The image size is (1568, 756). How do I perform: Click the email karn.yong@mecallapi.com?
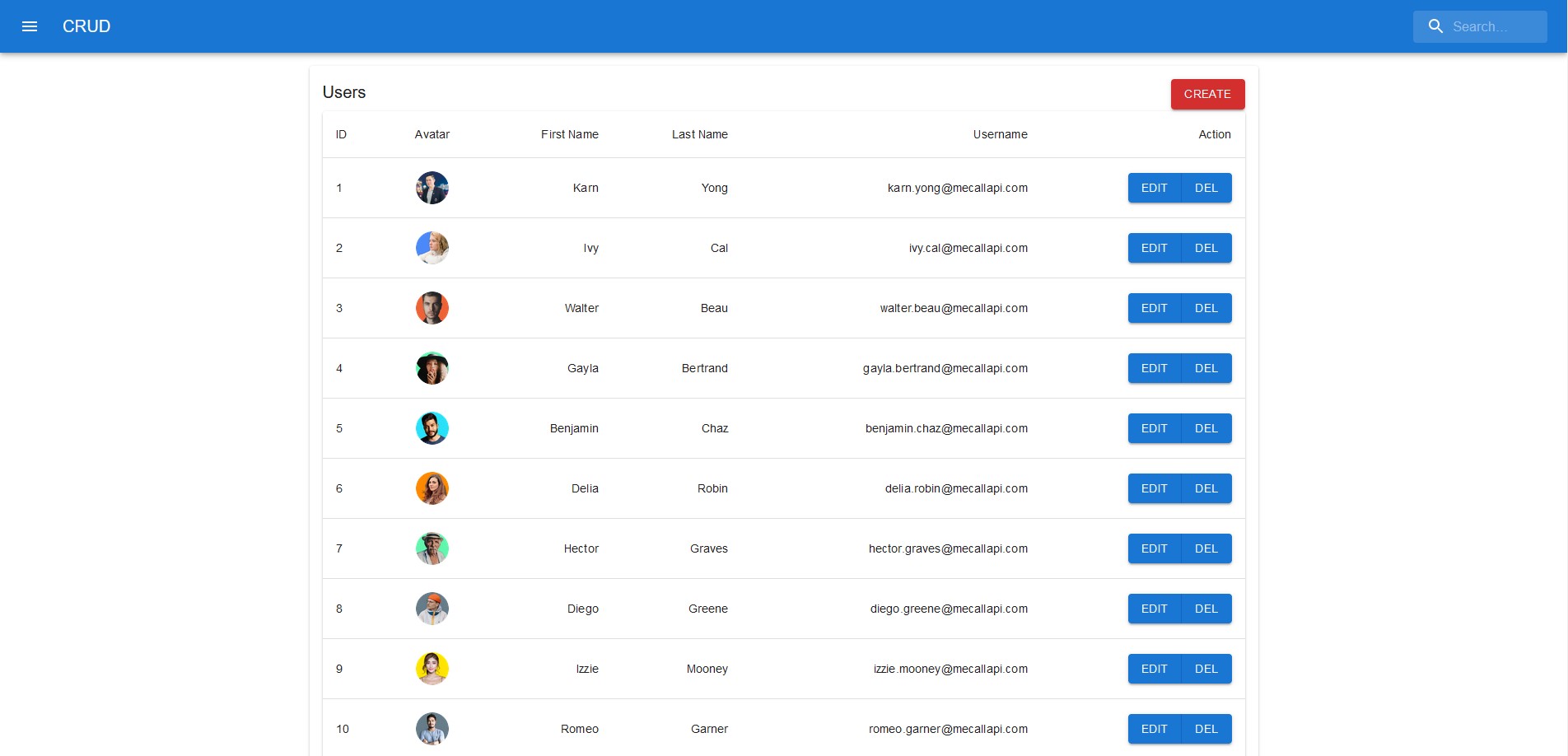coord(957,188)
